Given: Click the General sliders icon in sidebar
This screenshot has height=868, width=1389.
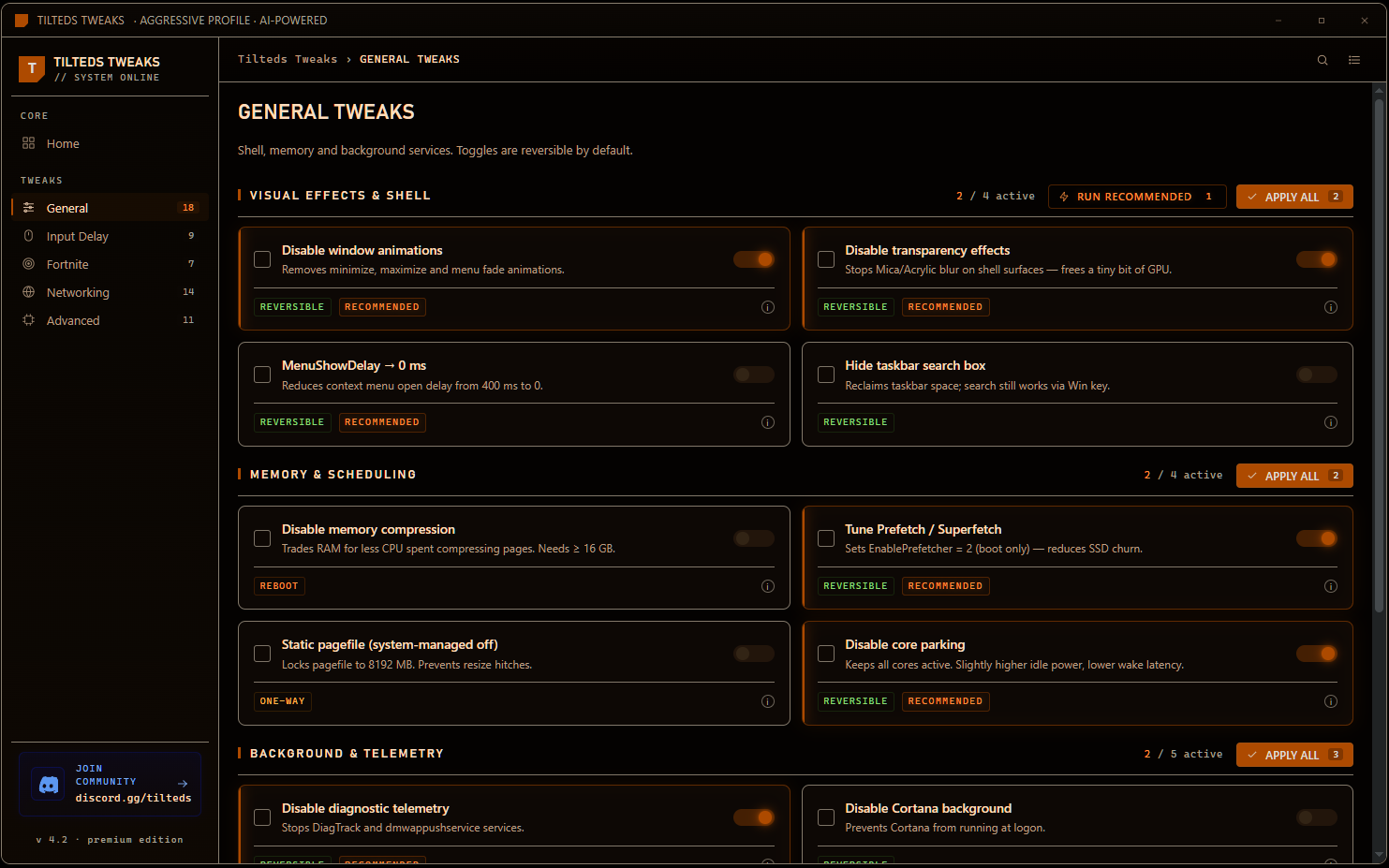Looking at the screenshot, I should point(29,208).
